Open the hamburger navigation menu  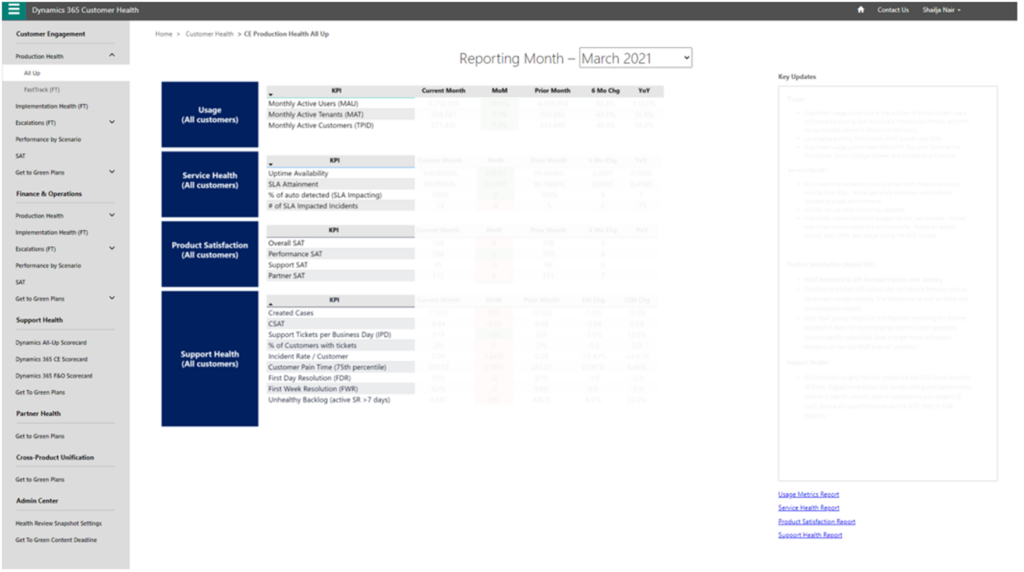[x=13, y=10]
